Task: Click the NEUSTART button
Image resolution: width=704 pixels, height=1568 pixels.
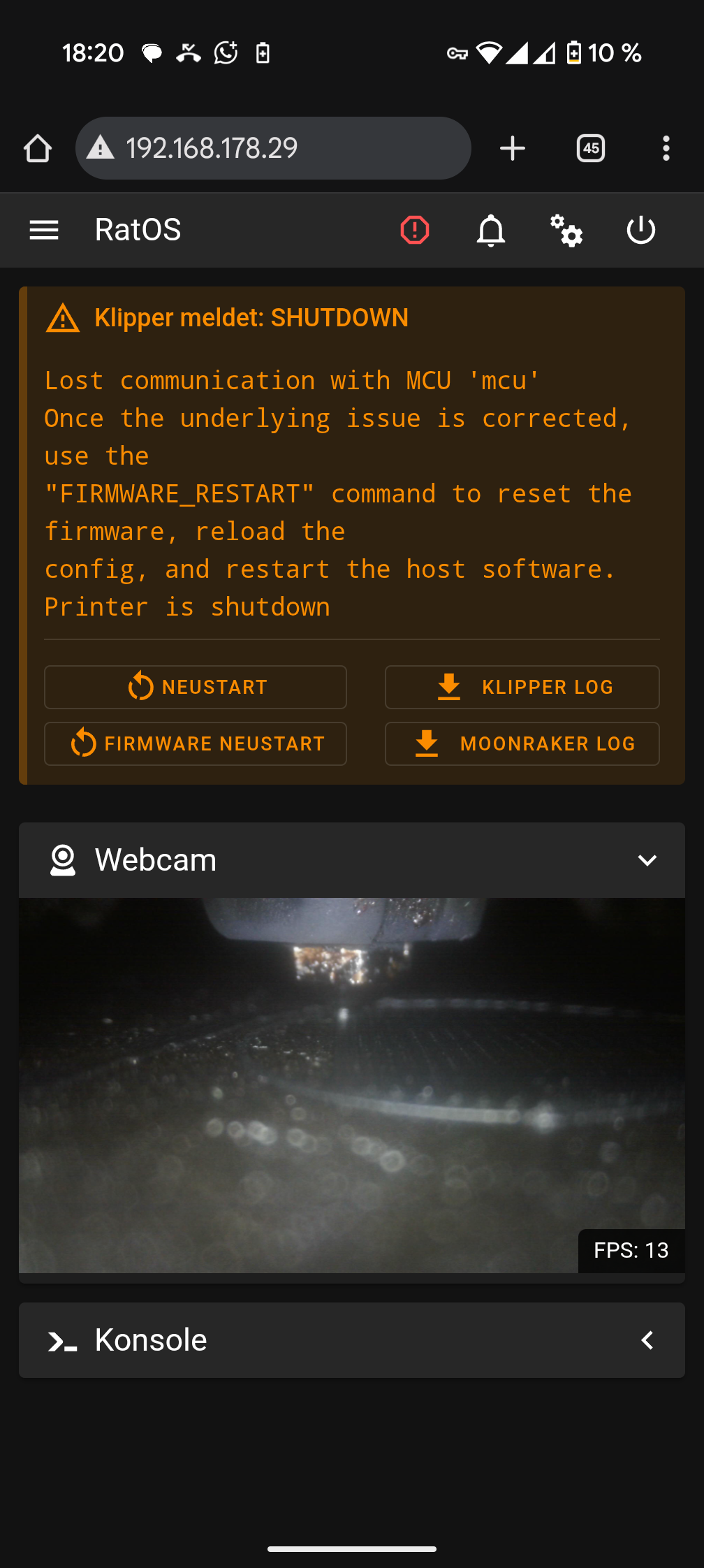Action: pyautogui.click(x=196, y=687)
